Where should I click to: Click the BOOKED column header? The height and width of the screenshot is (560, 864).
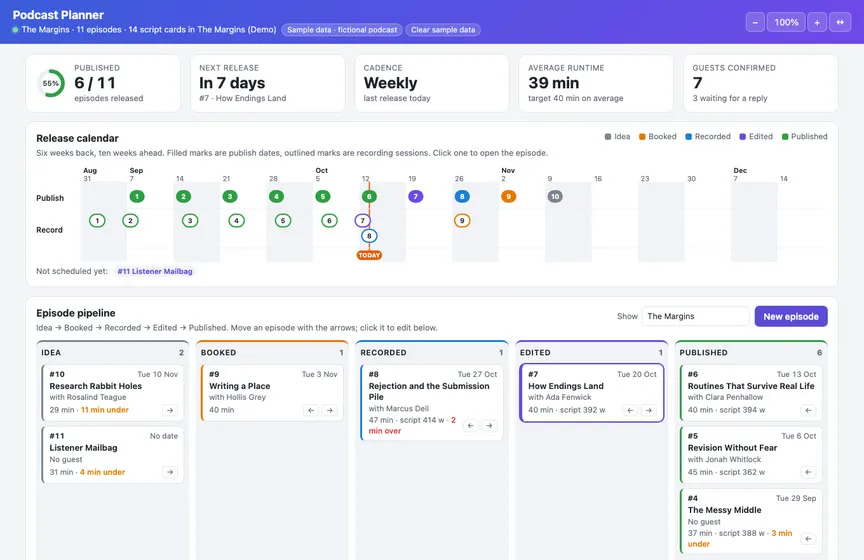(272, 353)
